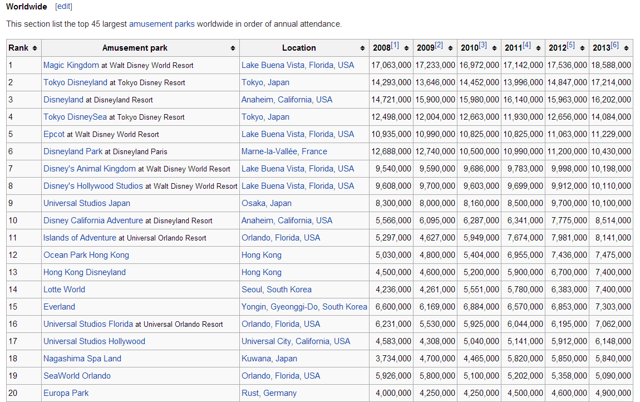Image resolution: width=640 pixels, height=402 pixels.
Task: Open Universal Studios Florida link
Action: coord(88,324)
